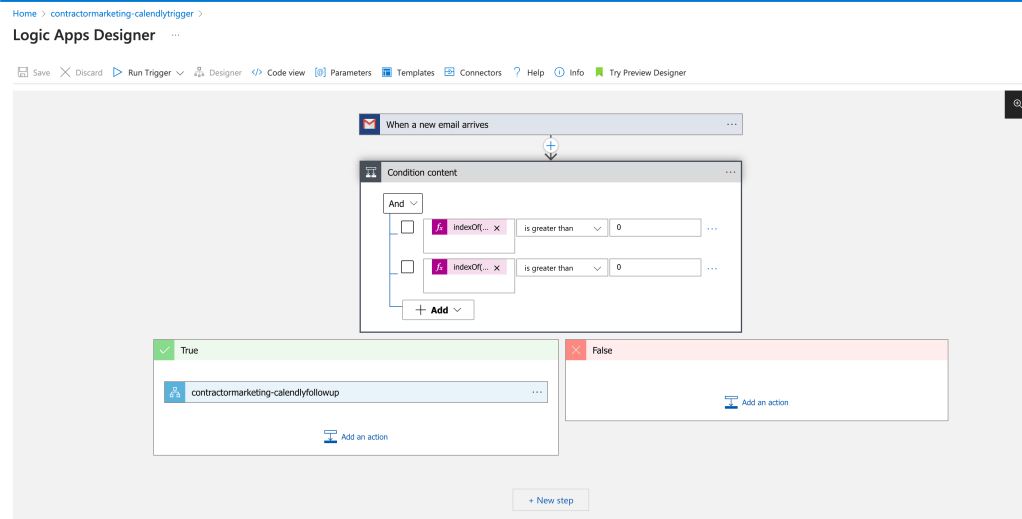
Task: Click the zoom magnifier icon at right edge
Action: (1017, 104)
